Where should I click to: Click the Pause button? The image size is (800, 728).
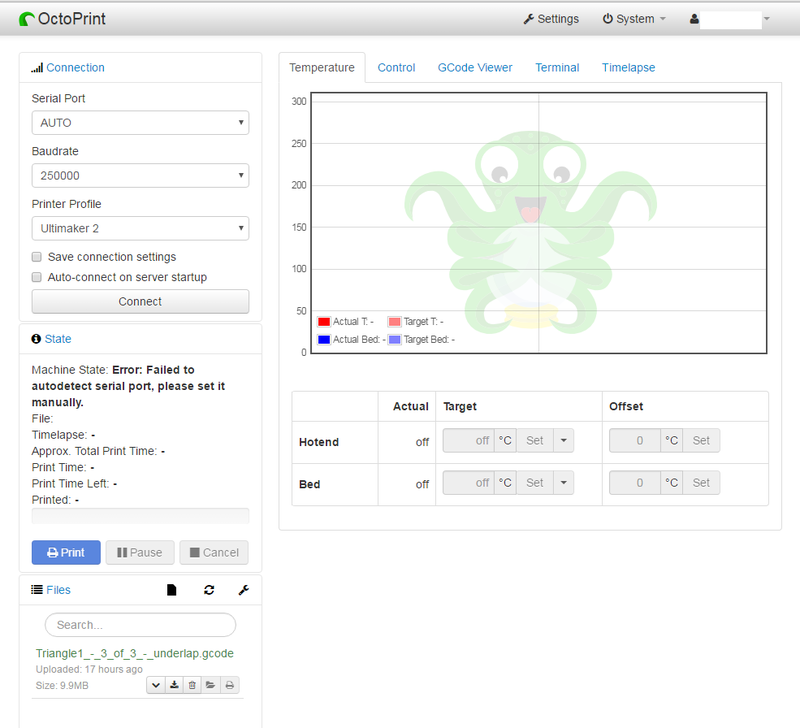click(x=140, y=553)
